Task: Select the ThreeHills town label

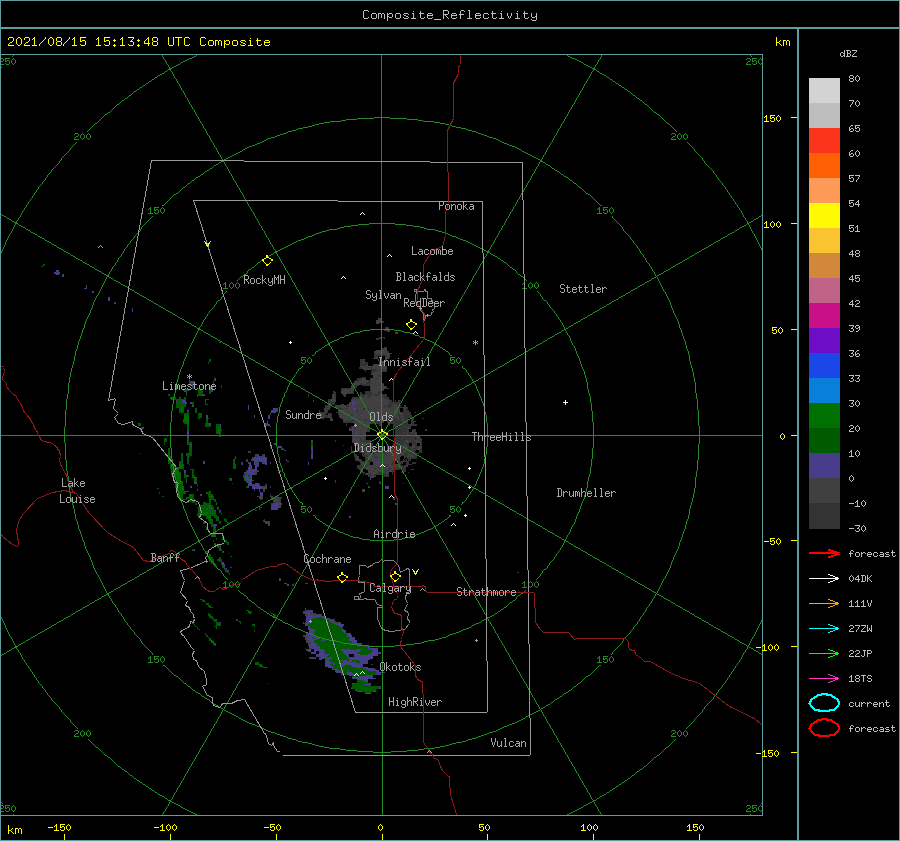Action: (x=502, y=437)
